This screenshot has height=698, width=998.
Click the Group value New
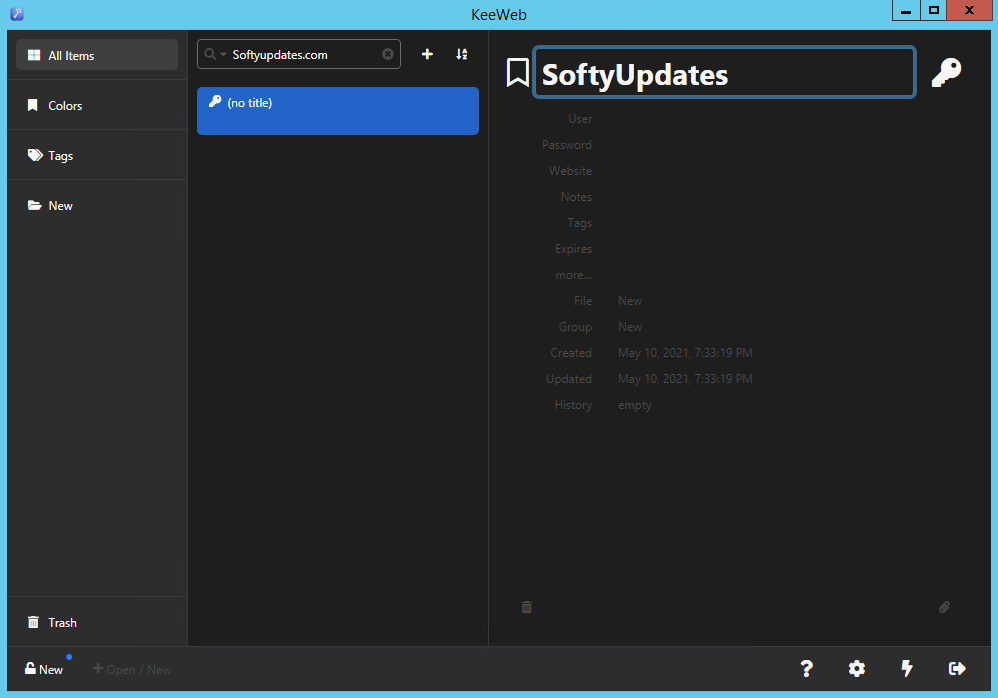point(630,327)
